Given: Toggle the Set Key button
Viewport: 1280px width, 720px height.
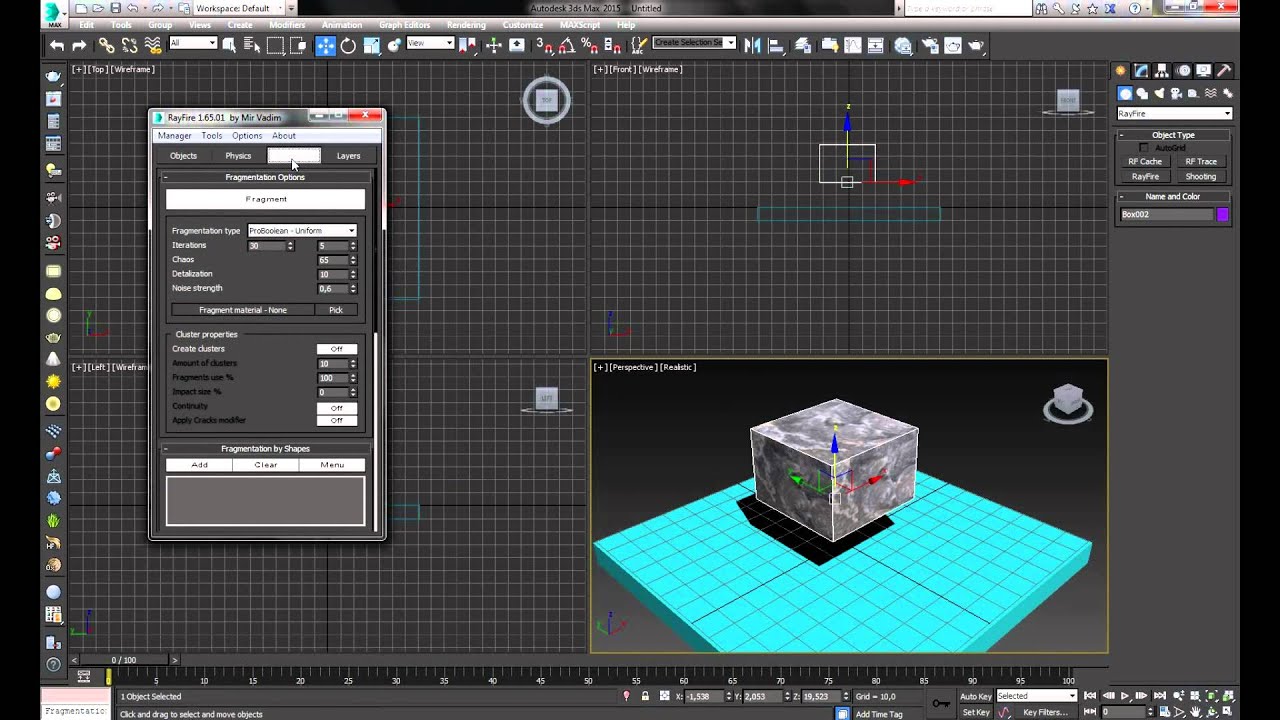Looking at the screenshot, I should [x=975, y=712].
